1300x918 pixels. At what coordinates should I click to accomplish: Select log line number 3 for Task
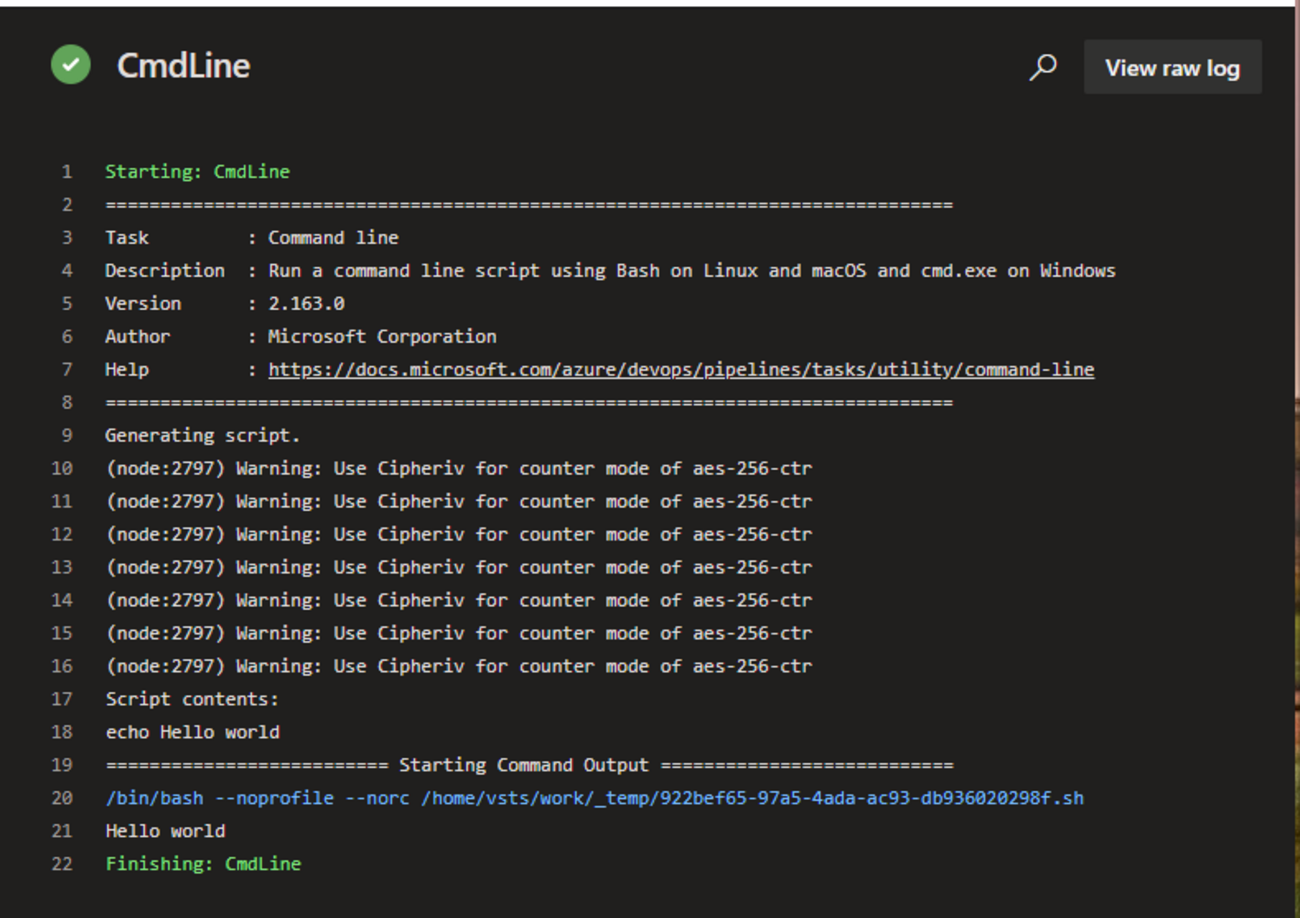66,238
